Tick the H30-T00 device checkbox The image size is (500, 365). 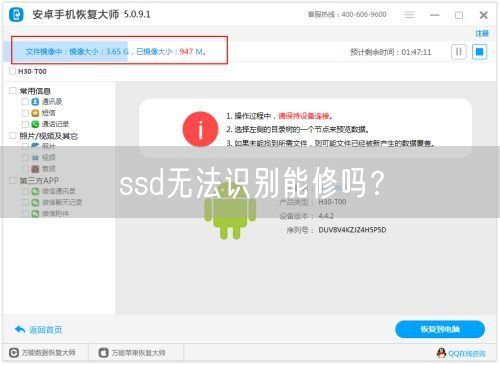[13, 71]
